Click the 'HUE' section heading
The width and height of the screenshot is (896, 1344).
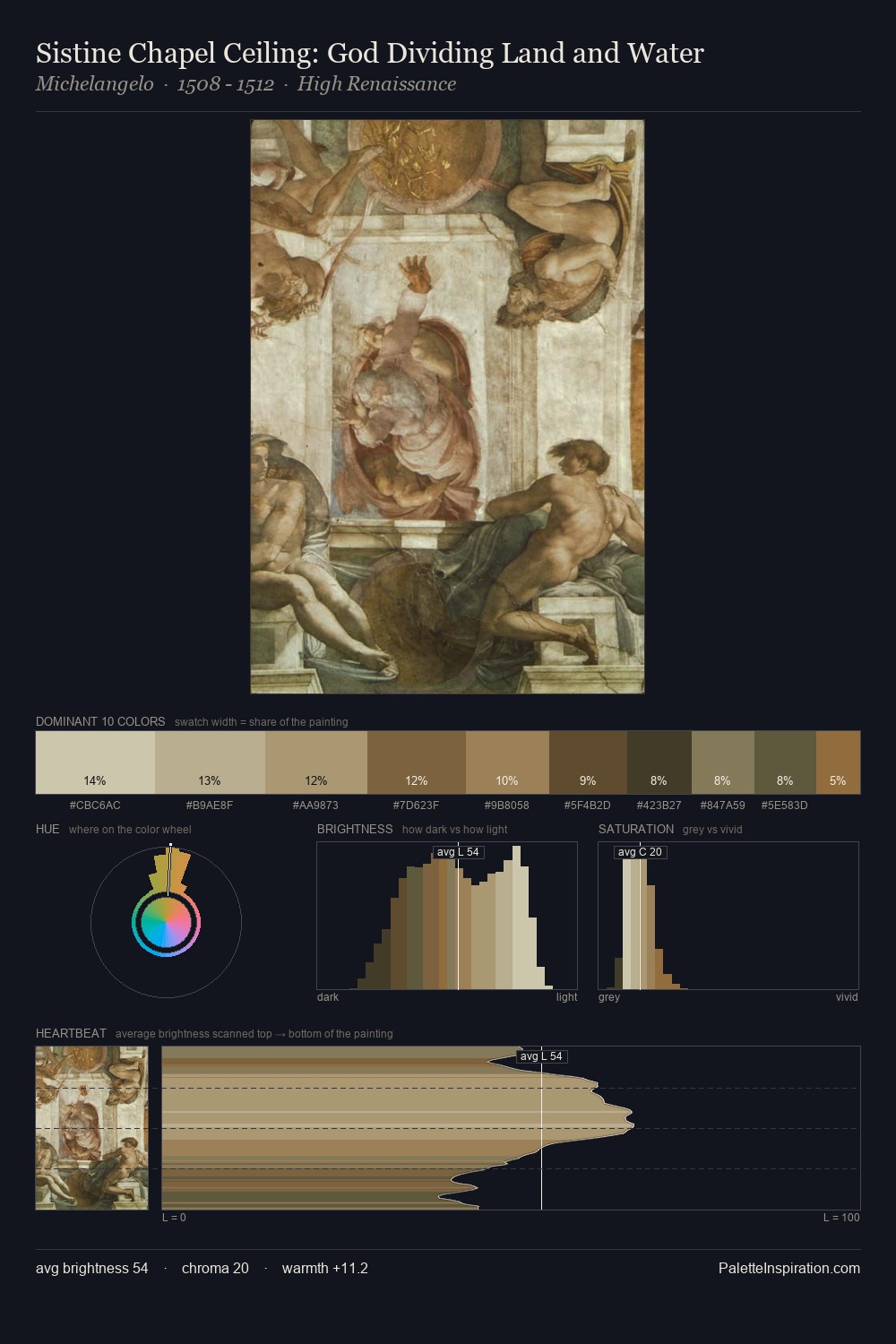47,829
